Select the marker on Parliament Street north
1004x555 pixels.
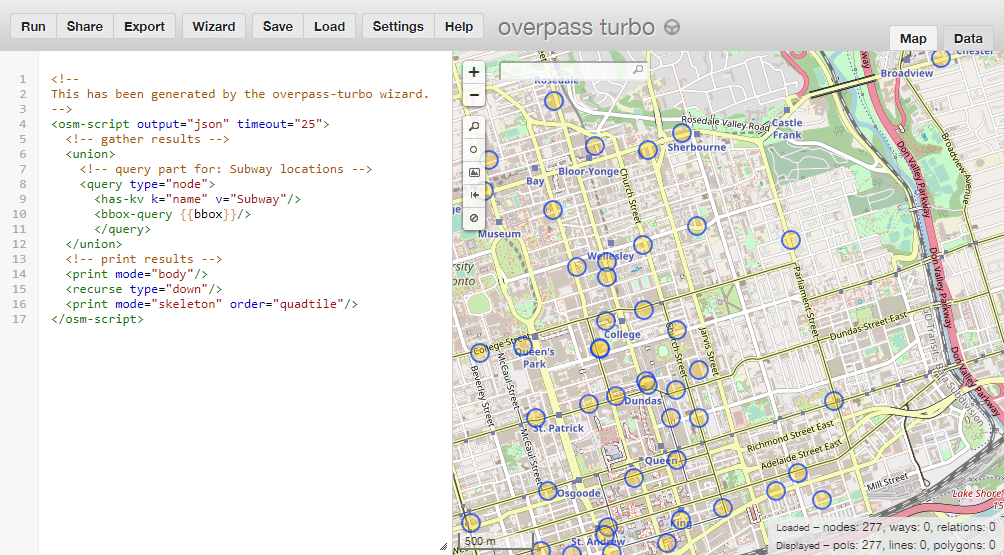[x=791, y=240]
